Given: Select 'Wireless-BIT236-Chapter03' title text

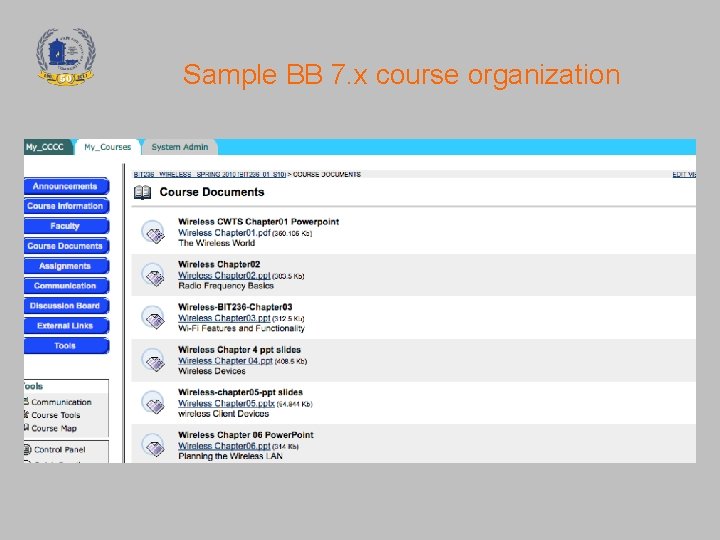Looking at the screenshot, I should tap(235, 307).
